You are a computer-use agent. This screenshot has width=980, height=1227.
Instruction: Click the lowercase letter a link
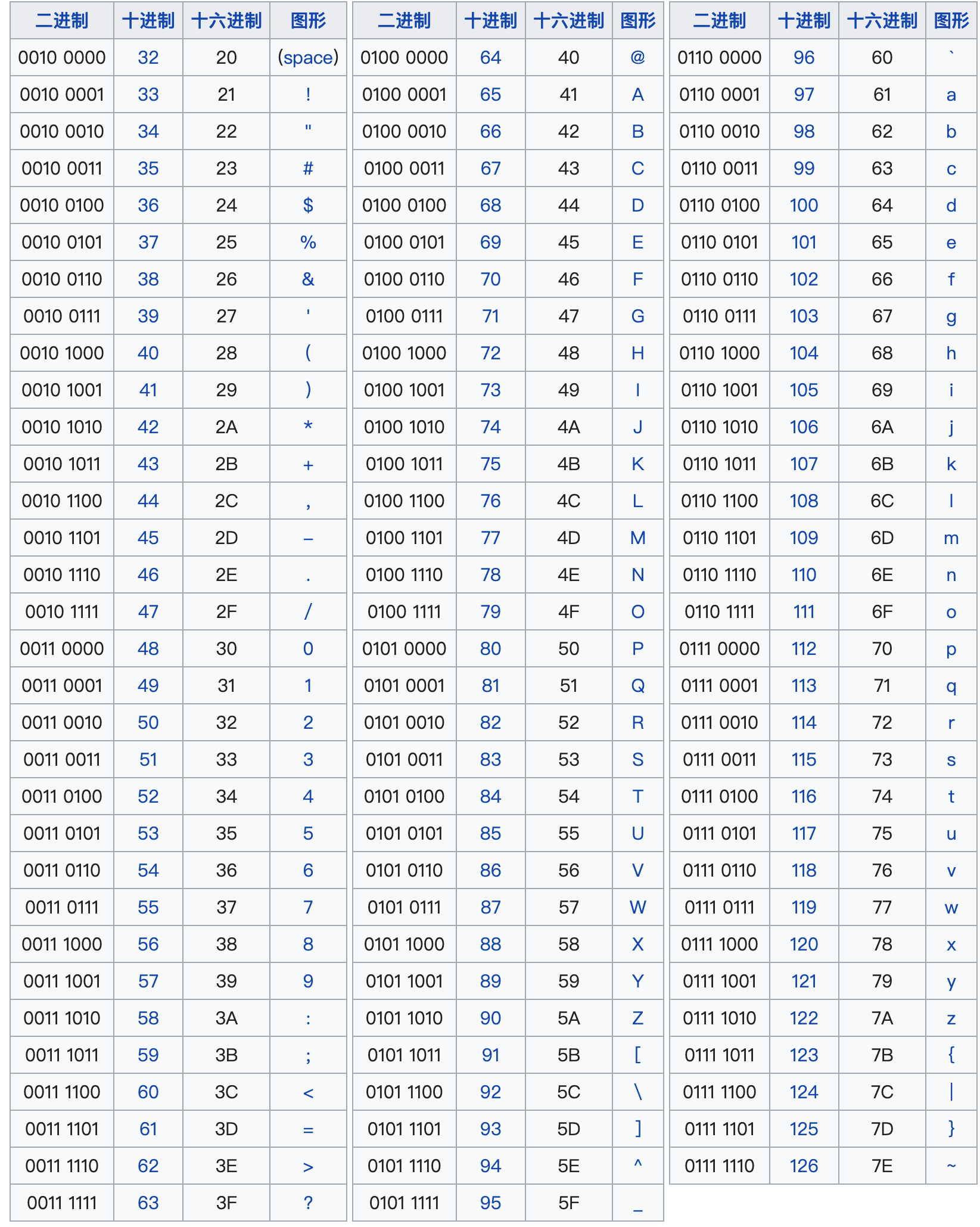[951, 95]
